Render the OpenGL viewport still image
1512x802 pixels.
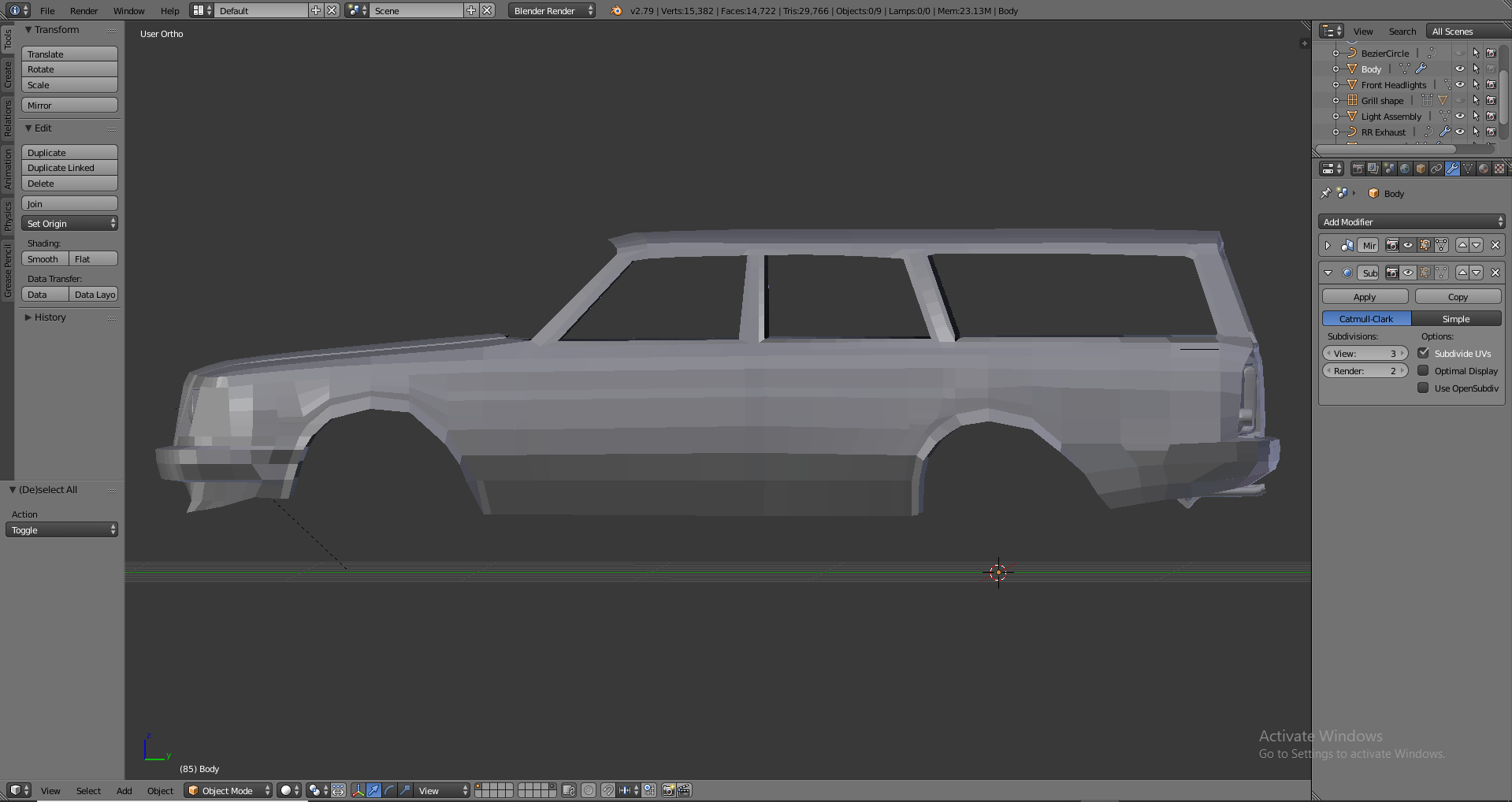point(668,790)
